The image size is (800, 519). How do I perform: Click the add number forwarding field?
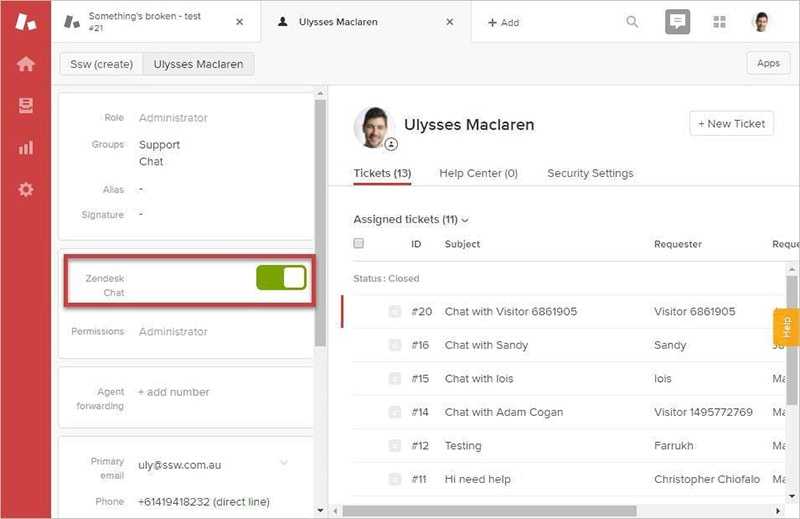[x=174, y=392]
